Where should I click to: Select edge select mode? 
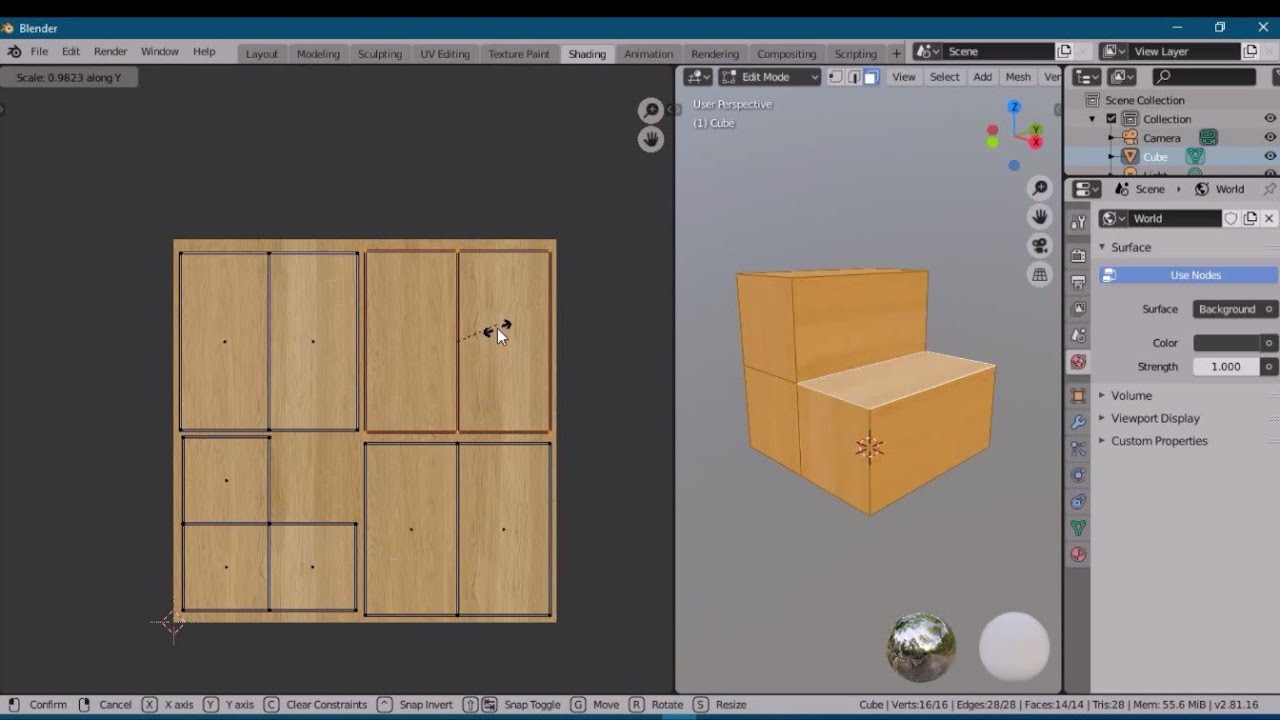point(853,77)
